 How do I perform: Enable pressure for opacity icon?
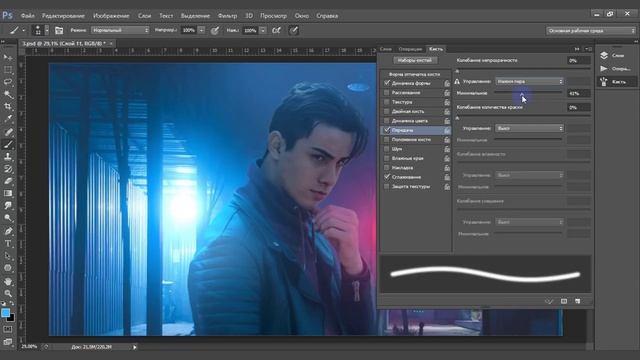click(215, 30)
